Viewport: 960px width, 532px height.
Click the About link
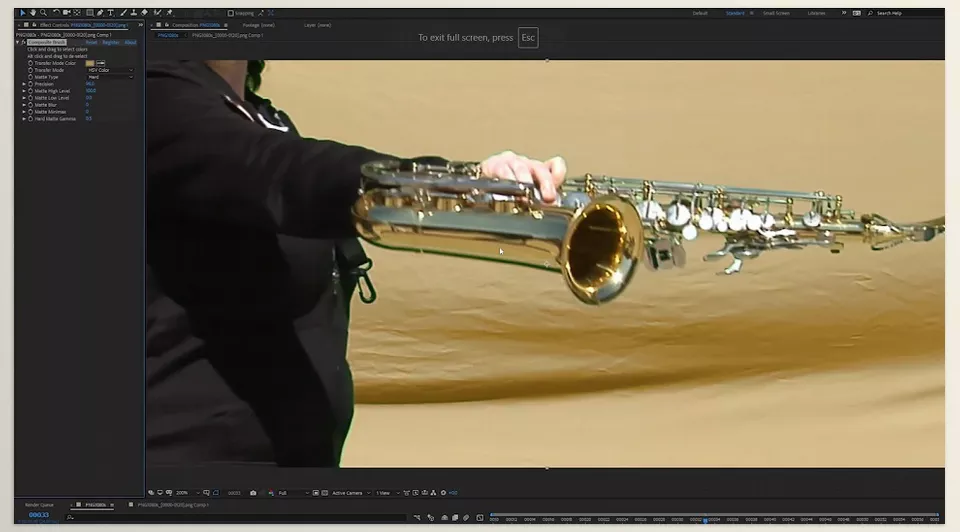[130, 42]
